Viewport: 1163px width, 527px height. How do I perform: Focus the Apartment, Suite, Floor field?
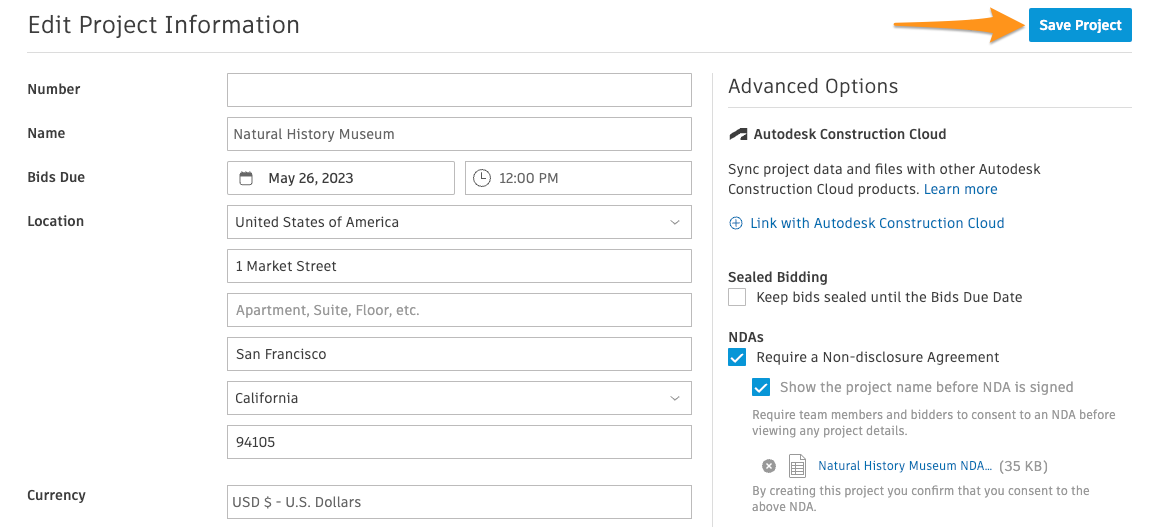click(459, 310)
